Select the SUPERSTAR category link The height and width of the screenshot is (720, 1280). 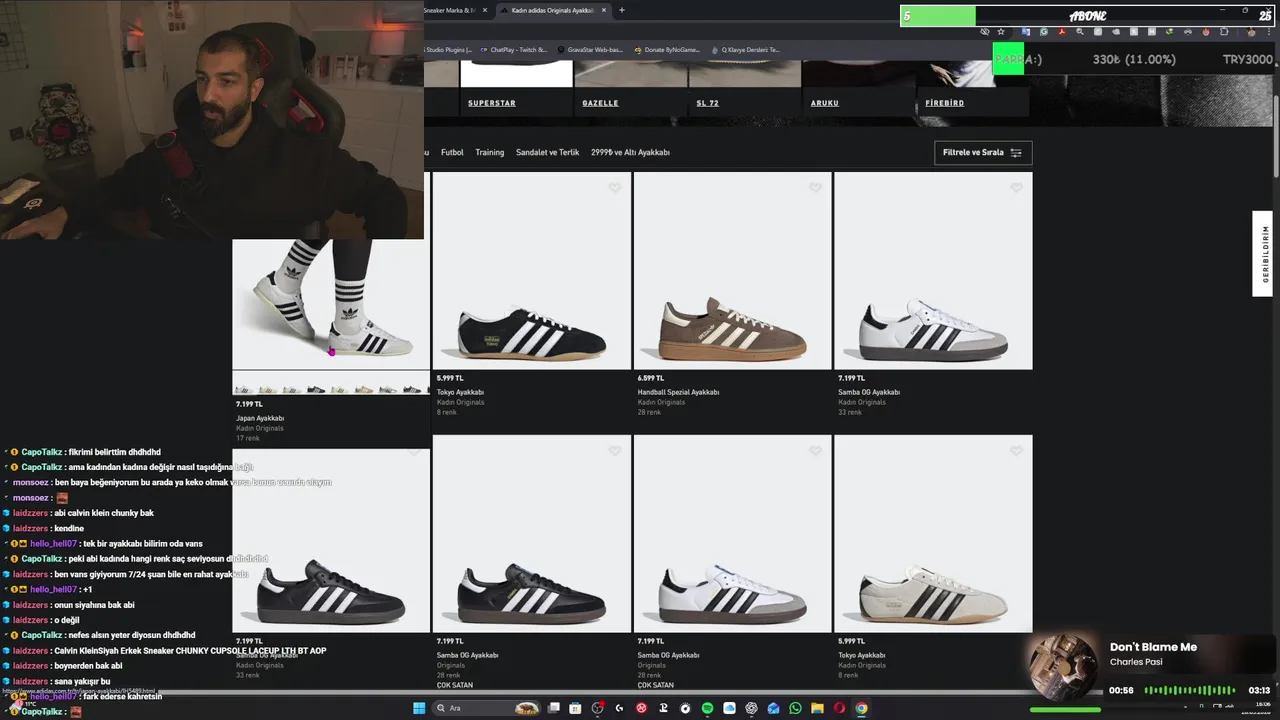(x=492, y=103)
